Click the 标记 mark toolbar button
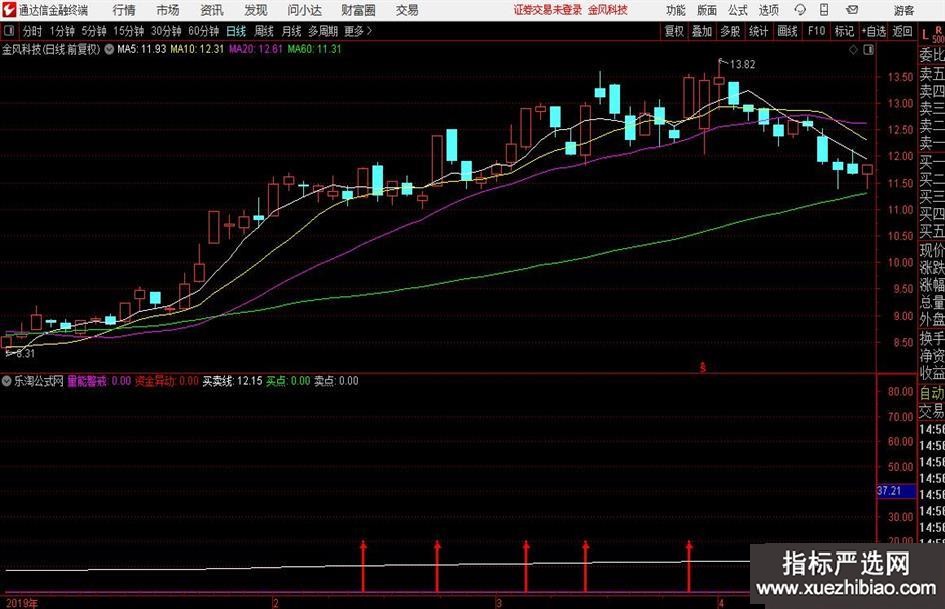The image size is (945, 609). [x=844, y=31]
